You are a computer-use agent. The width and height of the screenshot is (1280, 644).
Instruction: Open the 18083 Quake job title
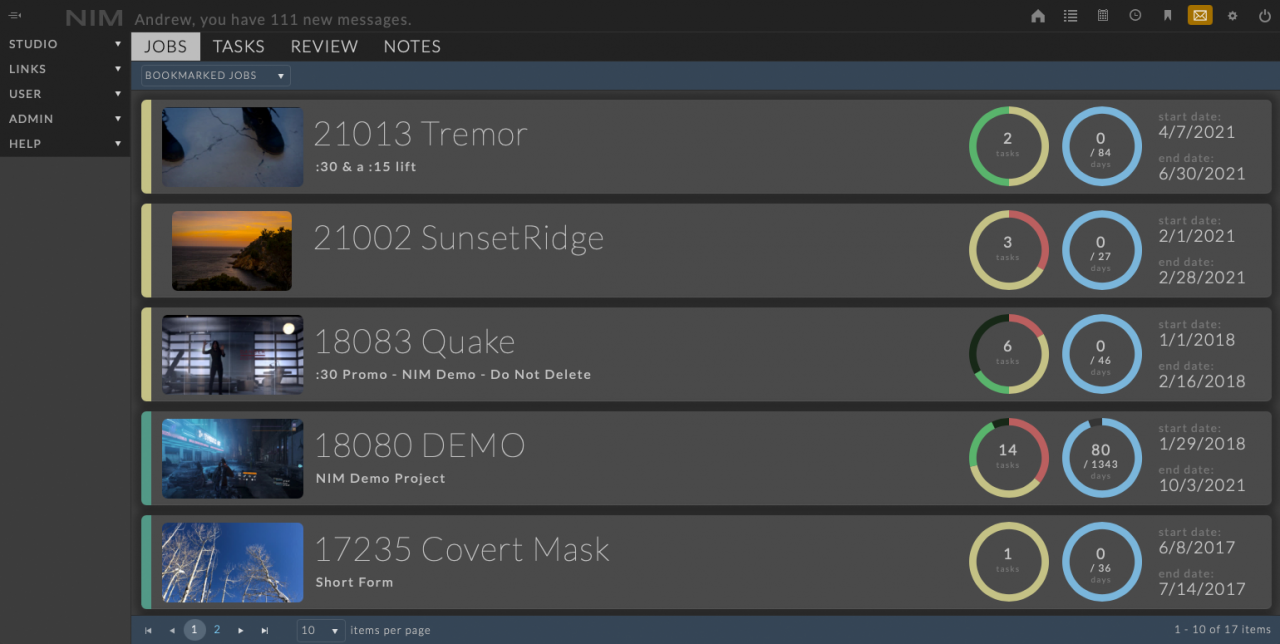pyautogui.click(x=415, y=342)
